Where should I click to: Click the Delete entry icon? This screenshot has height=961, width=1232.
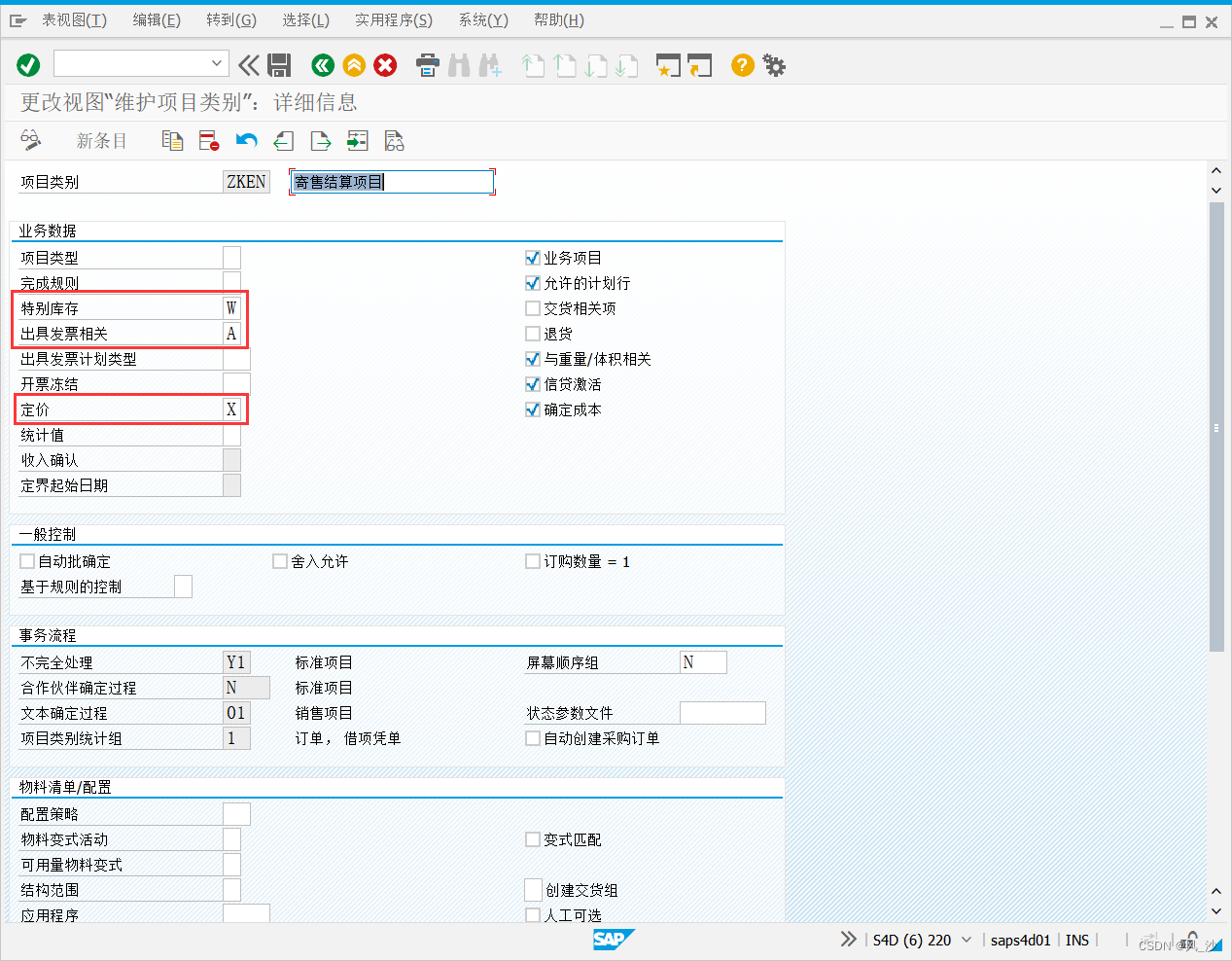point(208,140)
